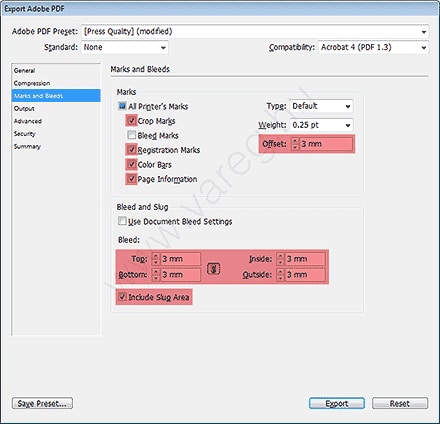Click the bleed link chain icon

[x=214, y=268]
